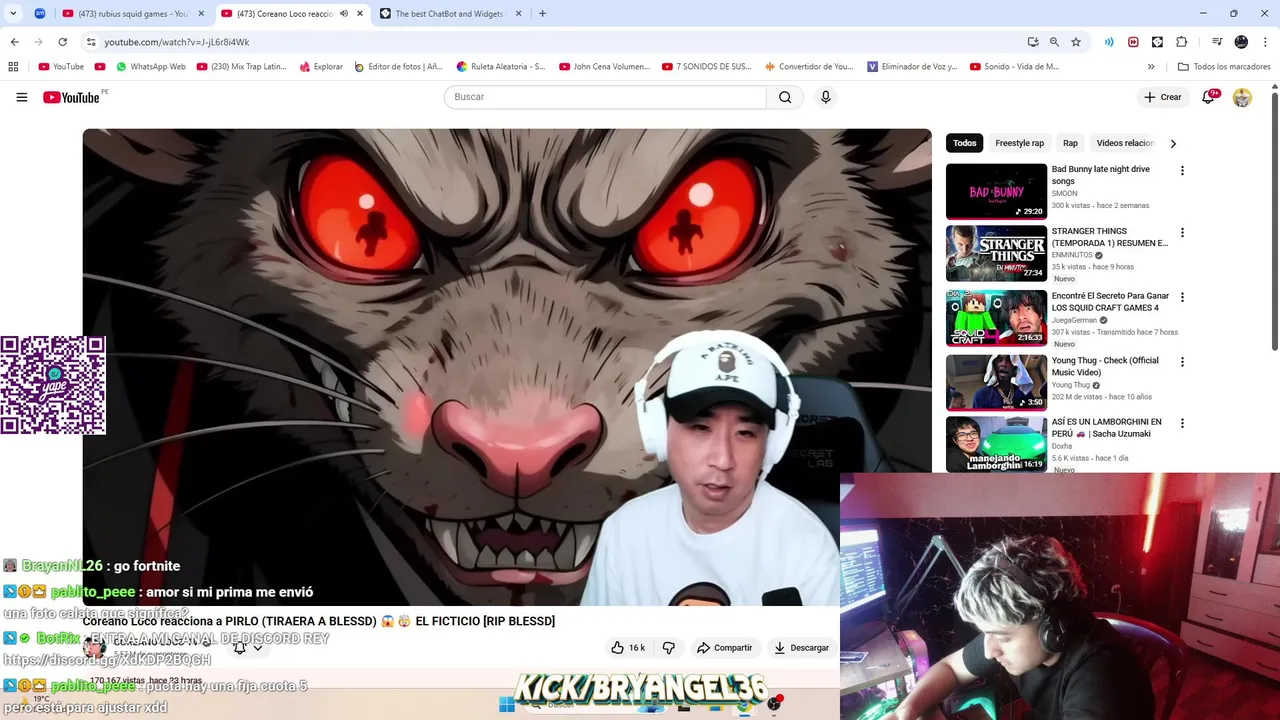This screenshot has height=720, width=1280.
Task: Open the Stranger Things resumen thumbnail
Action: coord(996,253)
